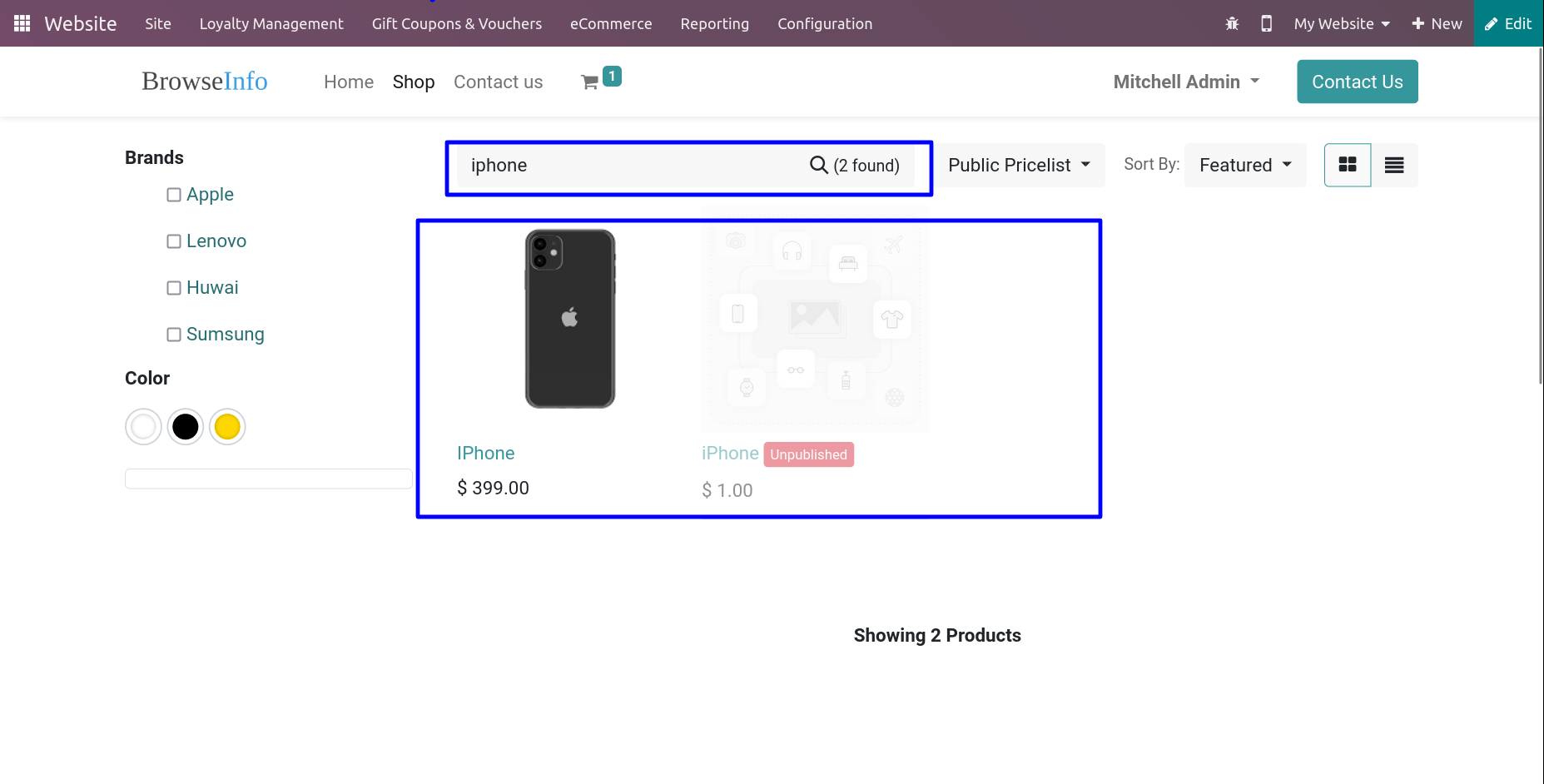Open the Reporting menu

715,23
